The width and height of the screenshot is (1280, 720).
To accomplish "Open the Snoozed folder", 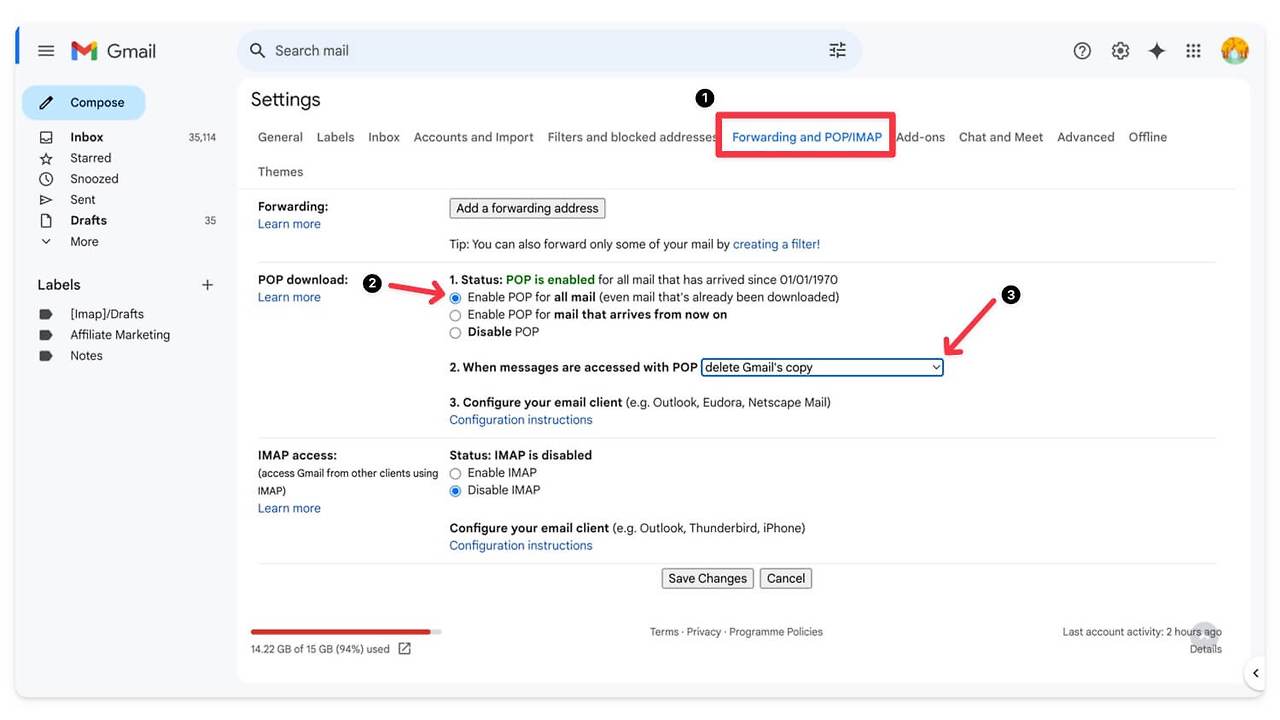I will 94,179.
